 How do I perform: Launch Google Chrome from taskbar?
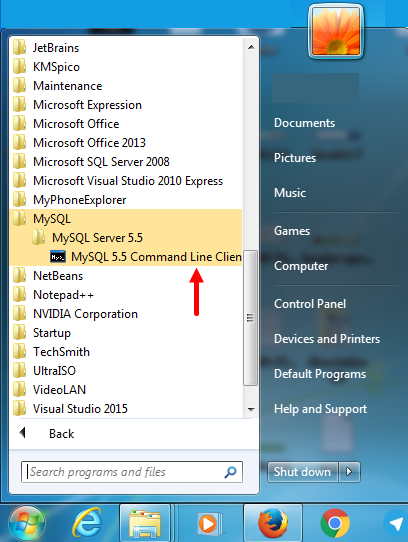point(334,523)
